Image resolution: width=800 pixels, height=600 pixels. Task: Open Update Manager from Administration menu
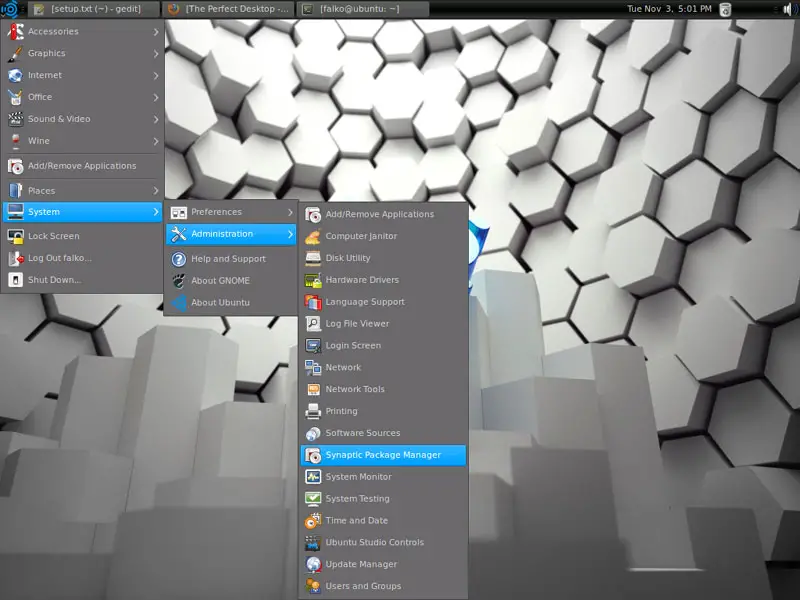[383, 564]
